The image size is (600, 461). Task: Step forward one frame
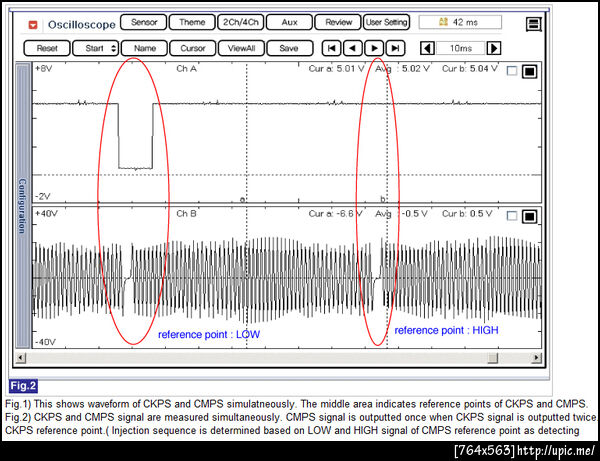(374, 48)
